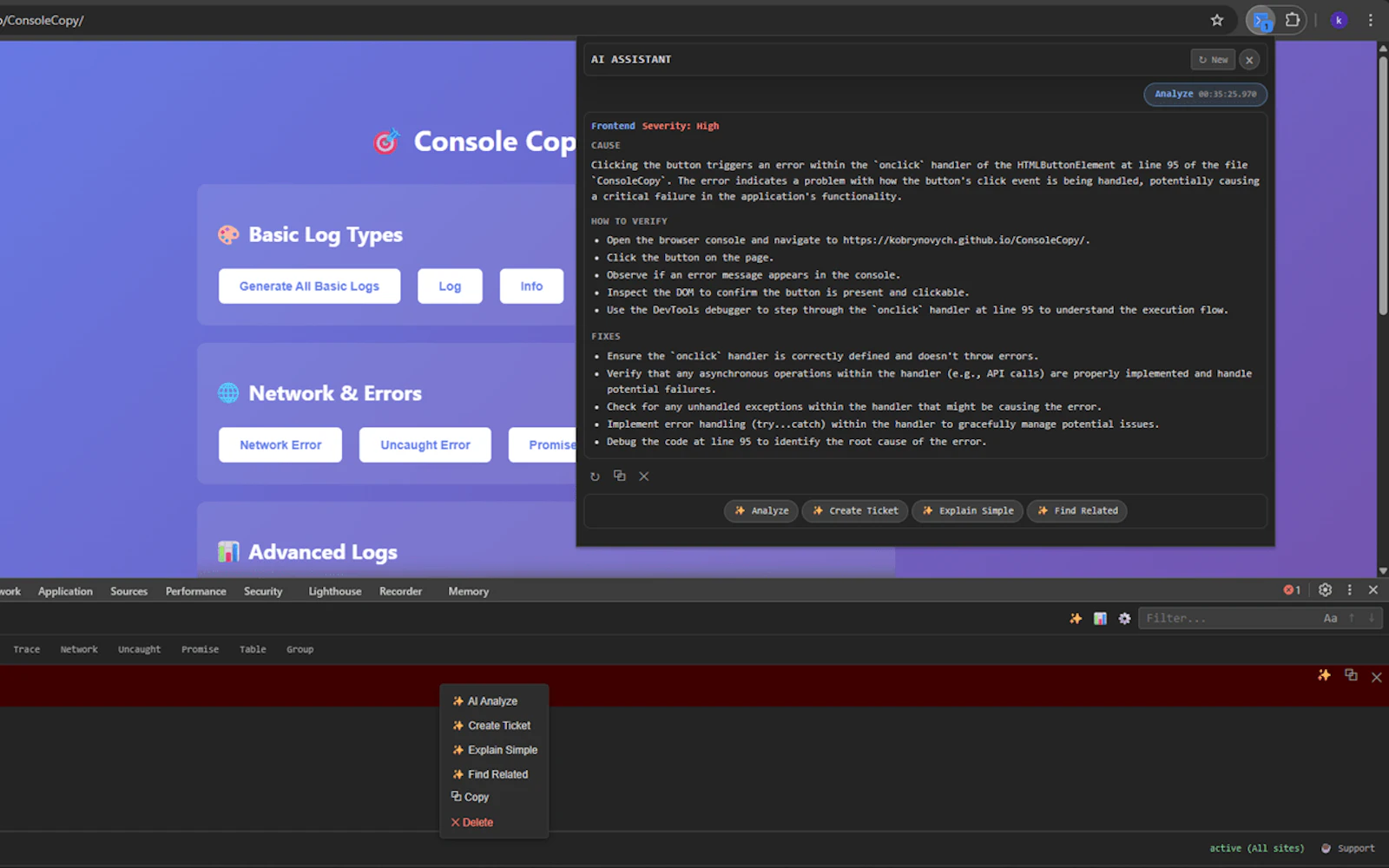Choose Copy from the context menu
1389x868 pixels.
[x=494, y=797]
